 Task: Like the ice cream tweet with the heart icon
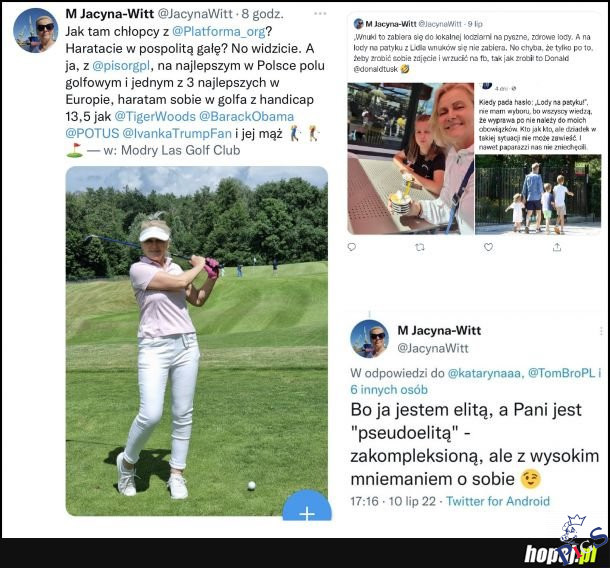pos(488,247)
